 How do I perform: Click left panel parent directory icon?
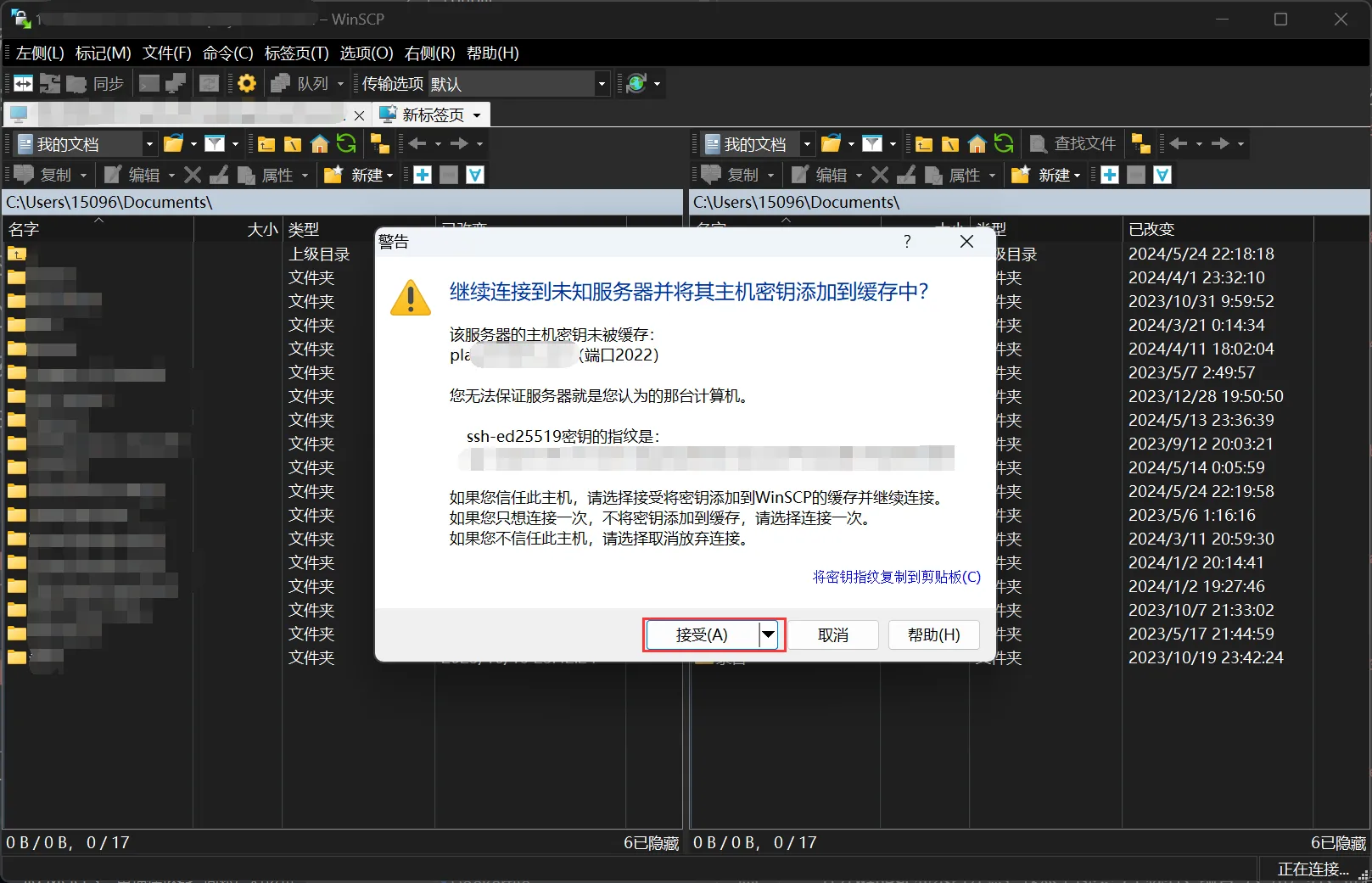[266, 144]
